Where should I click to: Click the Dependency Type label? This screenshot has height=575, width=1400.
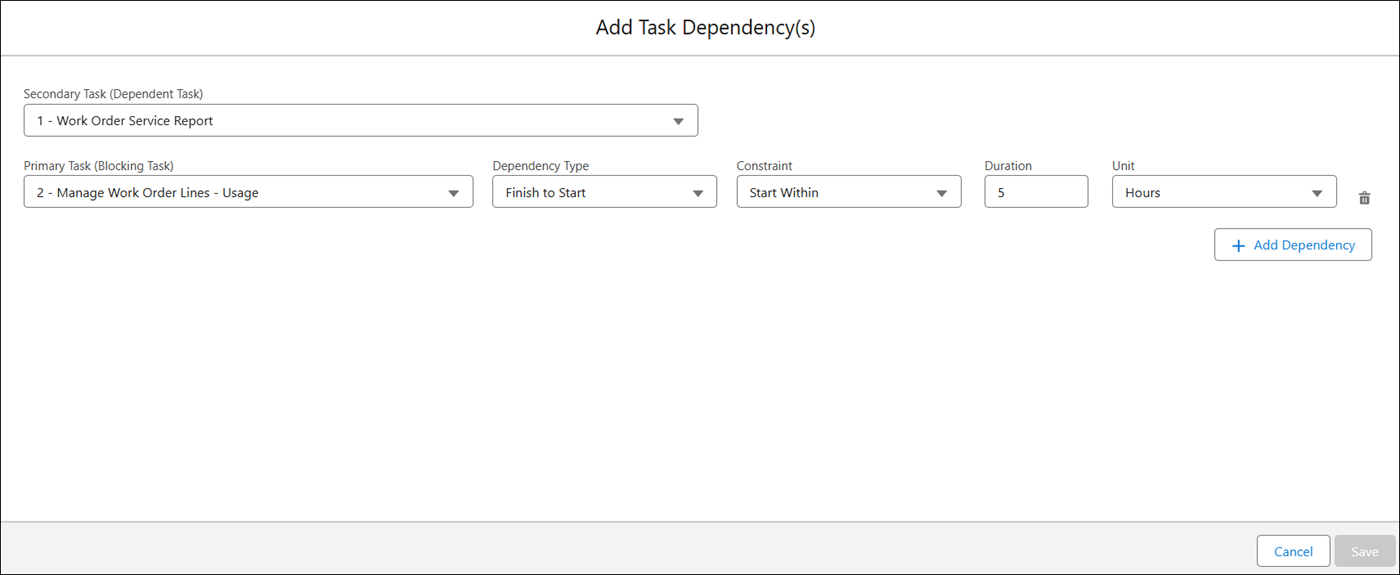(540, 166)
